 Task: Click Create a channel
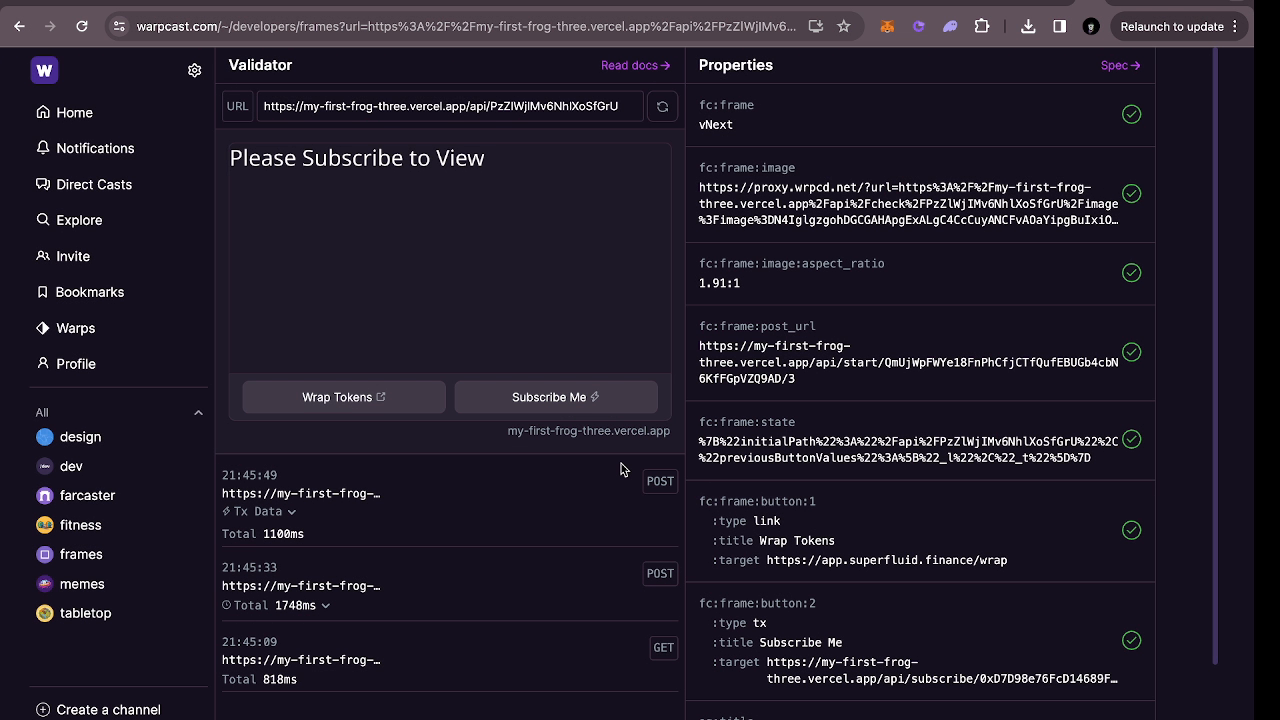point(98,710)
